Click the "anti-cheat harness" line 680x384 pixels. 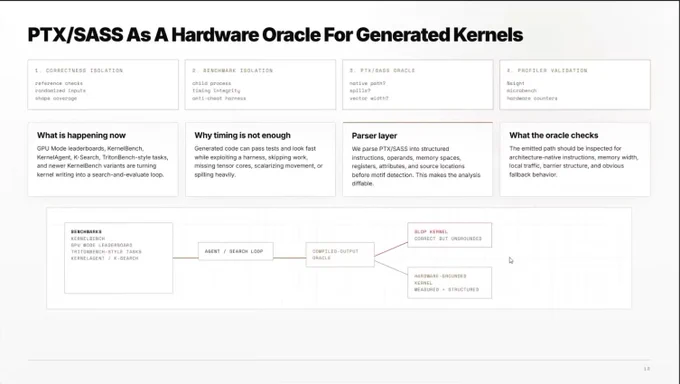pyautogui.click(x=219, y=98)
